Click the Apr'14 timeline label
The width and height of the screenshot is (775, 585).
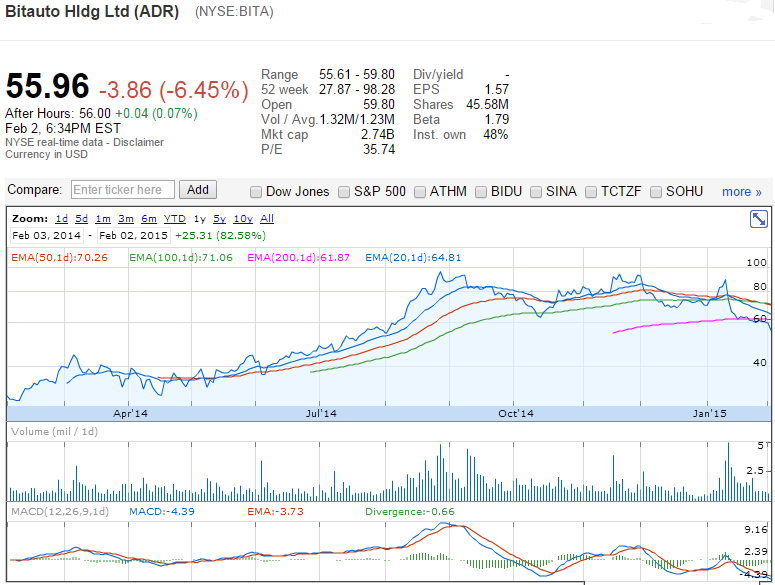tap(130, 414)
